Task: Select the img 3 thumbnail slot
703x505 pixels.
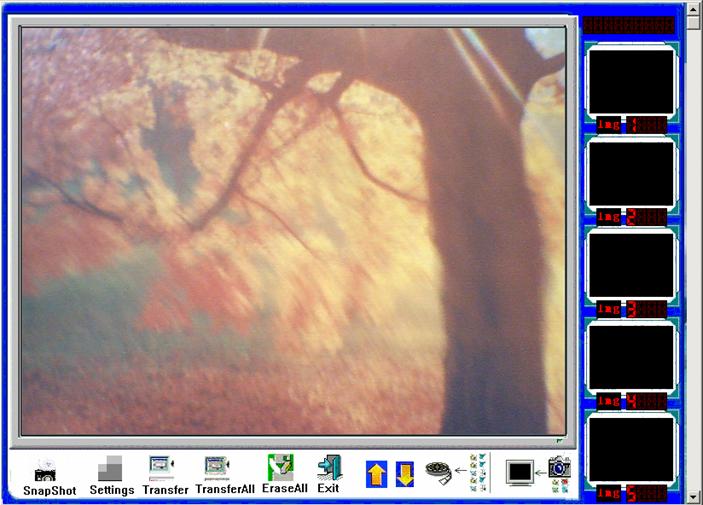Action: [x=631, y=266]
